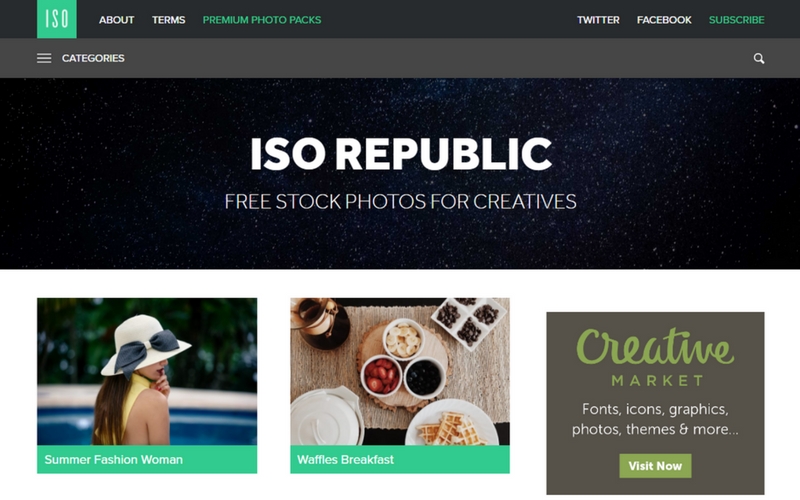Go to Premium Photo Packs
Image resolution: width=800 pixels, height=500 pixels.
(262, 20)
